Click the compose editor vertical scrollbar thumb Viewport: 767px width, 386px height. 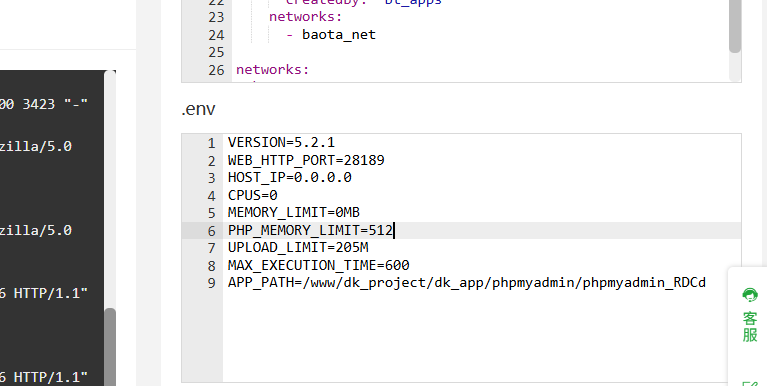pos(735,25)
